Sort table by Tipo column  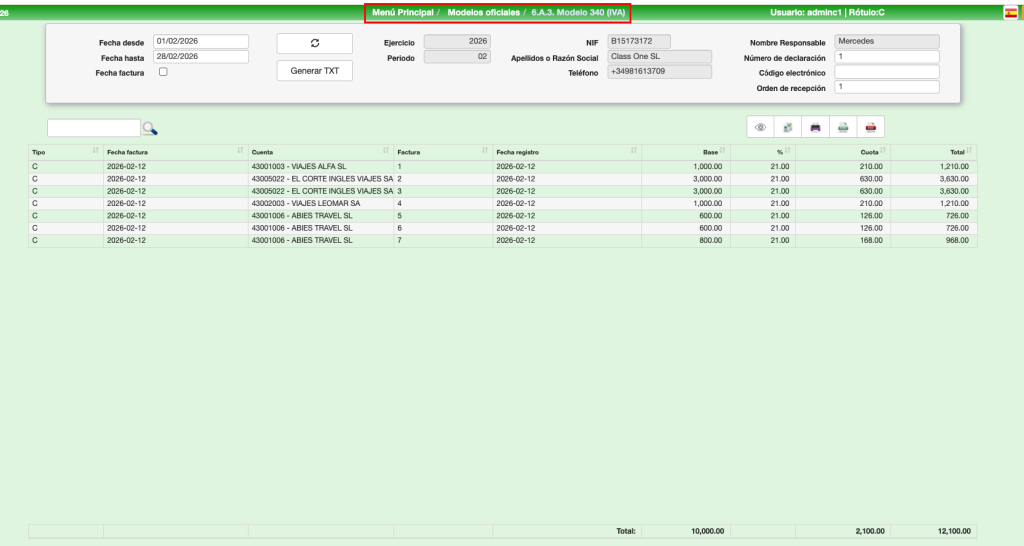pyautogui.click(x=64, y=151)
